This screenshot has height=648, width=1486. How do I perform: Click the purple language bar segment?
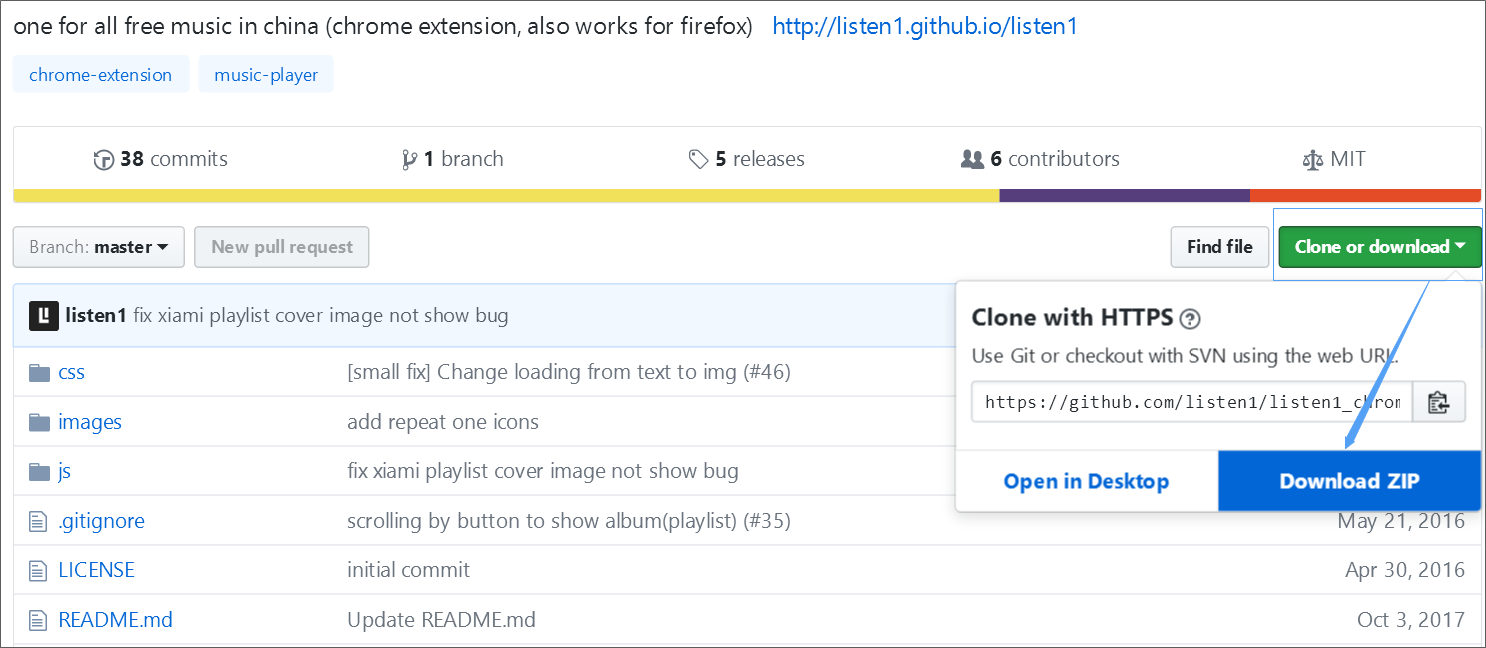tap(1124, 196)
